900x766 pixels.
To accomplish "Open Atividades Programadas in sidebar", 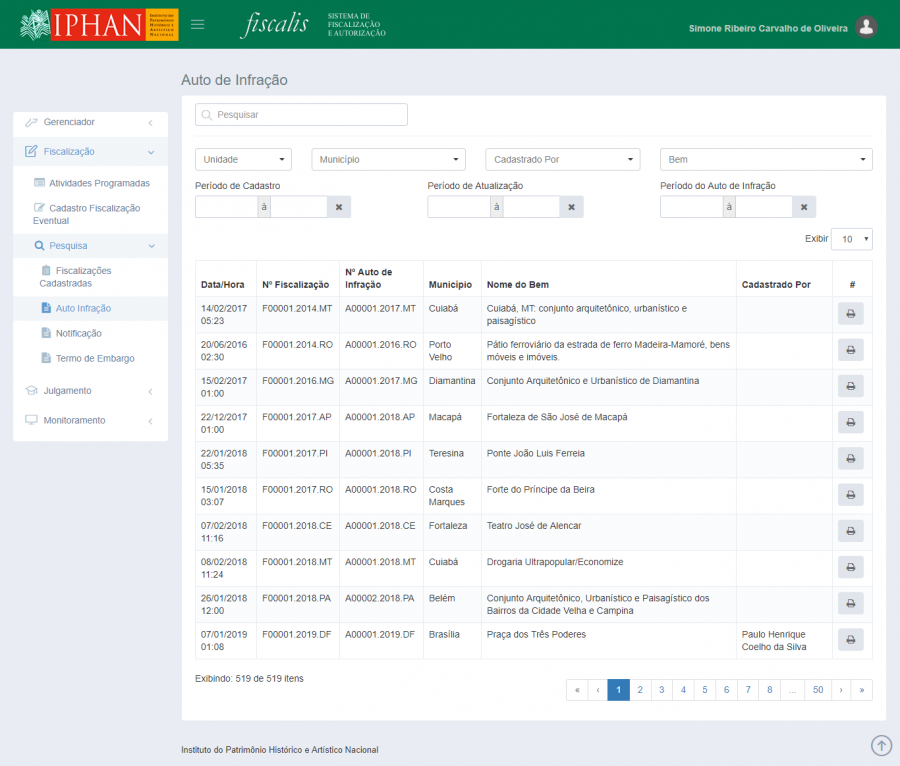I will coord(99,183).
